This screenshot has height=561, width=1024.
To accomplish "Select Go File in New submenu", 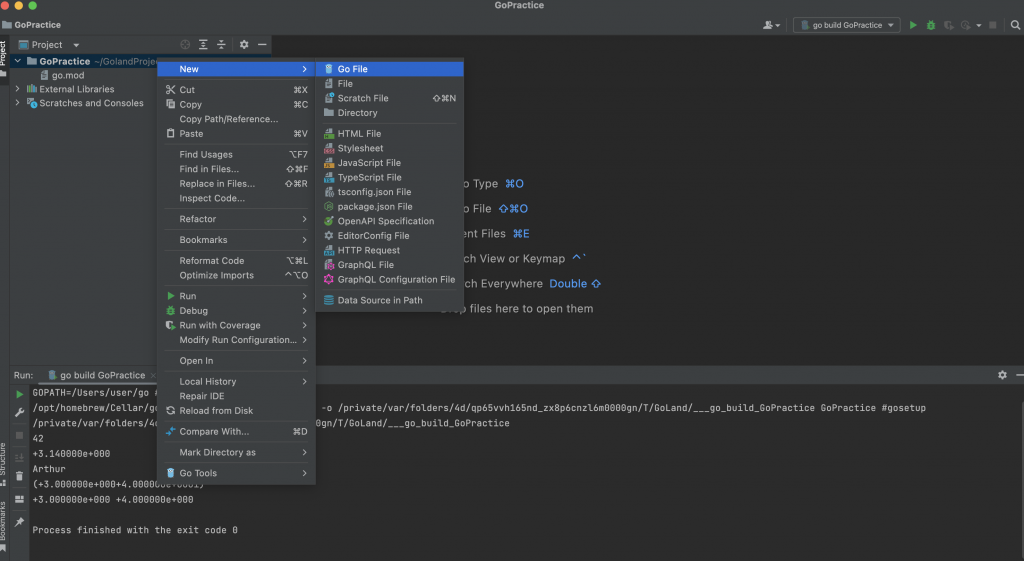I will pos(389,69).
